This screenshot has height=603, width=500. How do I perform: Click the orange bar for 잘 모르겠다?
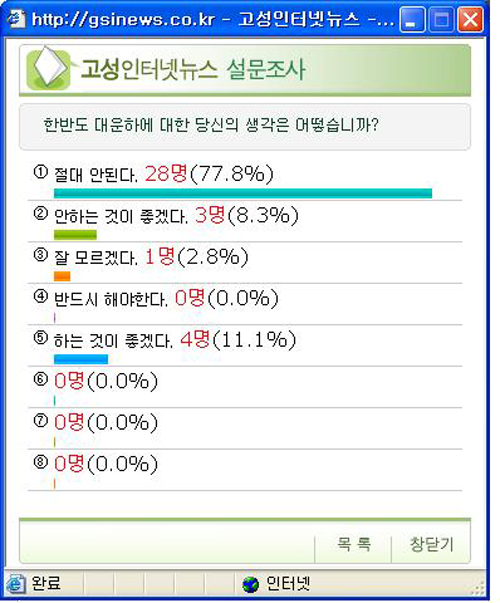coord(62,276)
